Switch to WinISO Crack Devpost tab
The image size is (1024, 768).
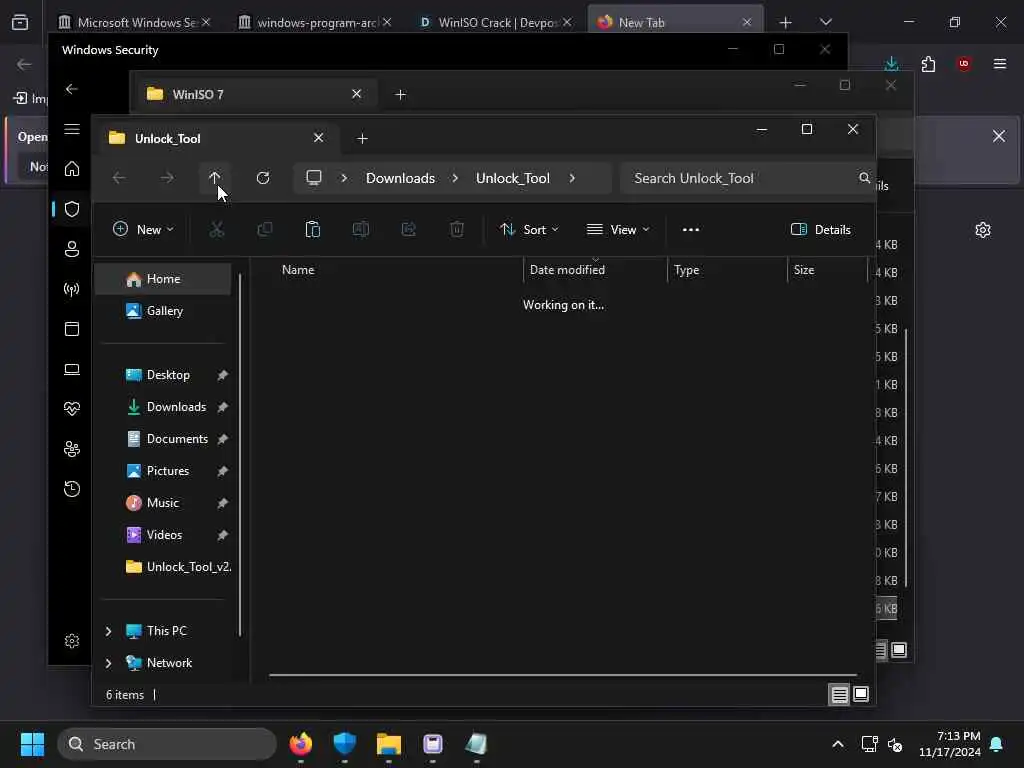pyautogui.click(x=498, y=22)
